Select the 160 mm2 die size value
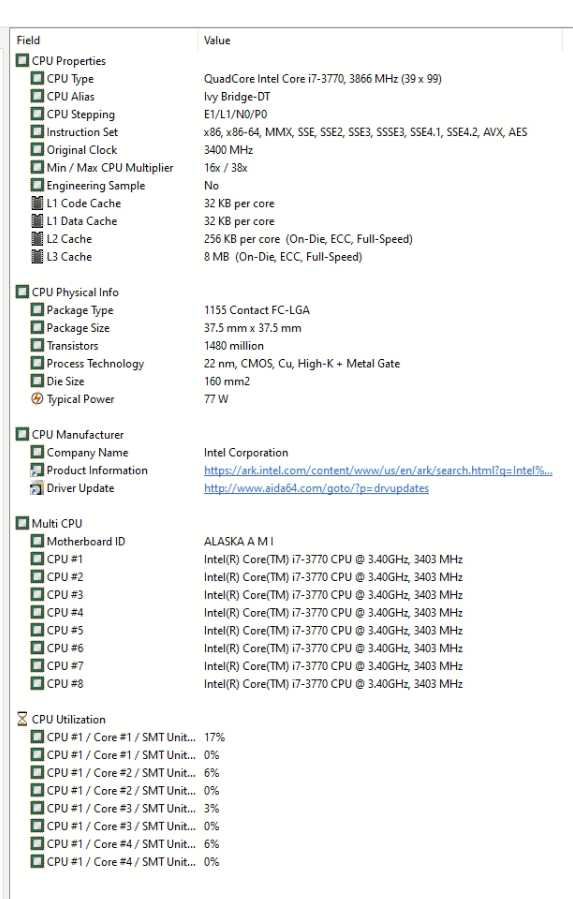This screenshot has height=899, width=573. (227, 381)
